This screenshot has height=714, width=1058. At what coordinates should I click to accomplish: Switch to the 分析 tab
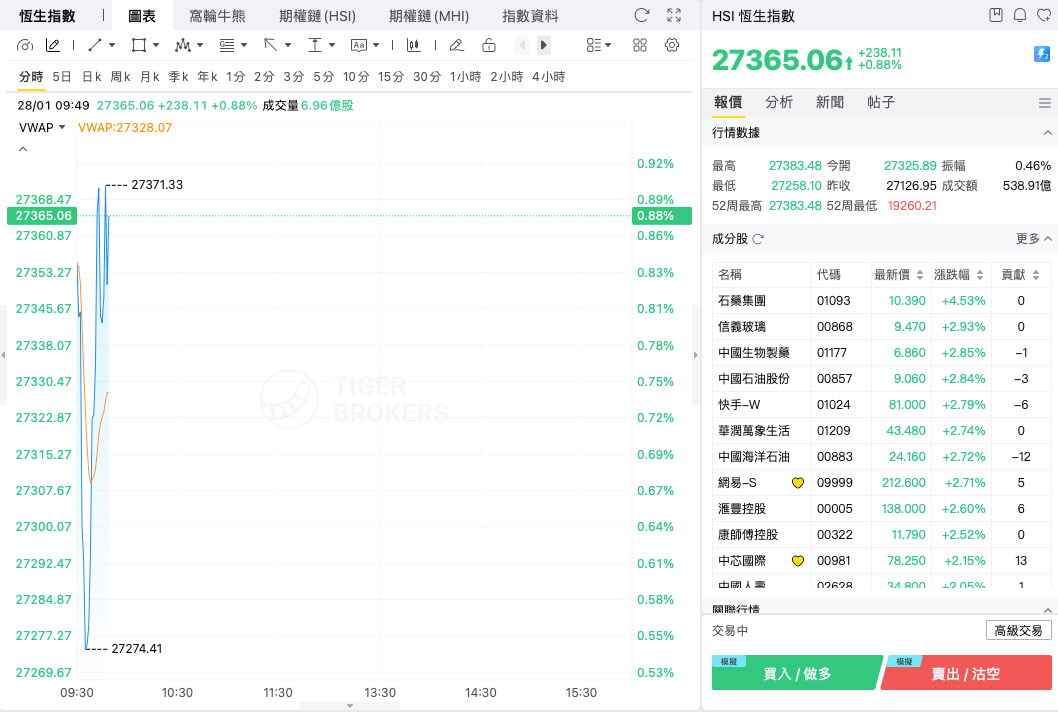click(779, 102)
